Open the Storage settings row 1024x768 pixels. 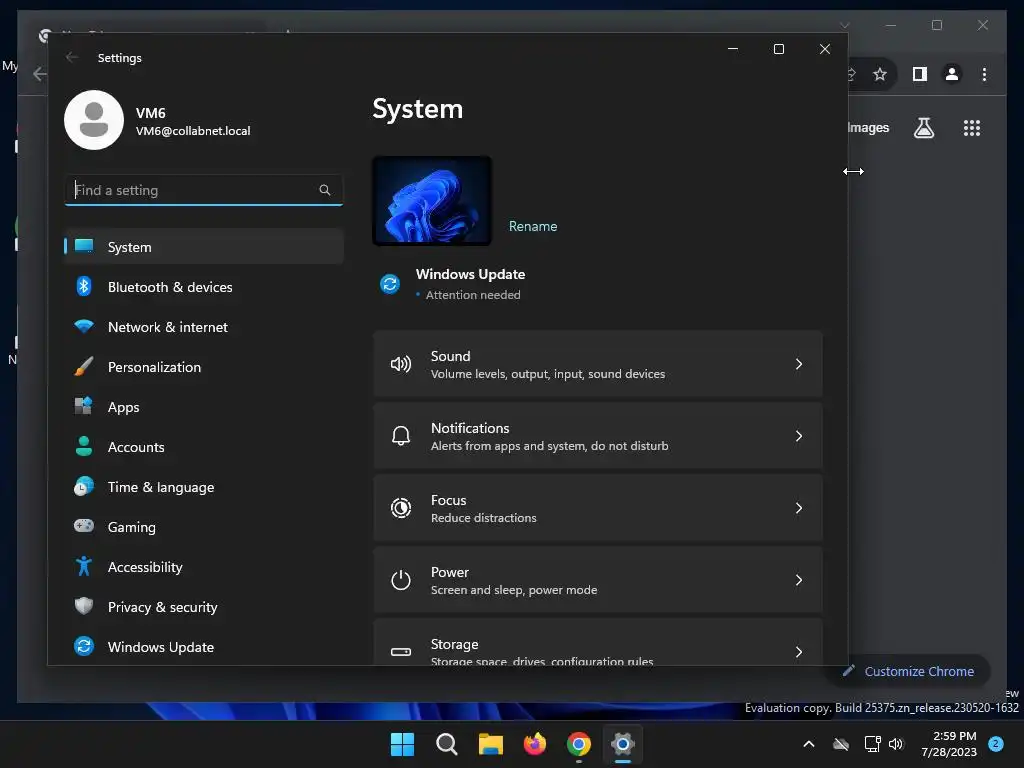(598, 642)
